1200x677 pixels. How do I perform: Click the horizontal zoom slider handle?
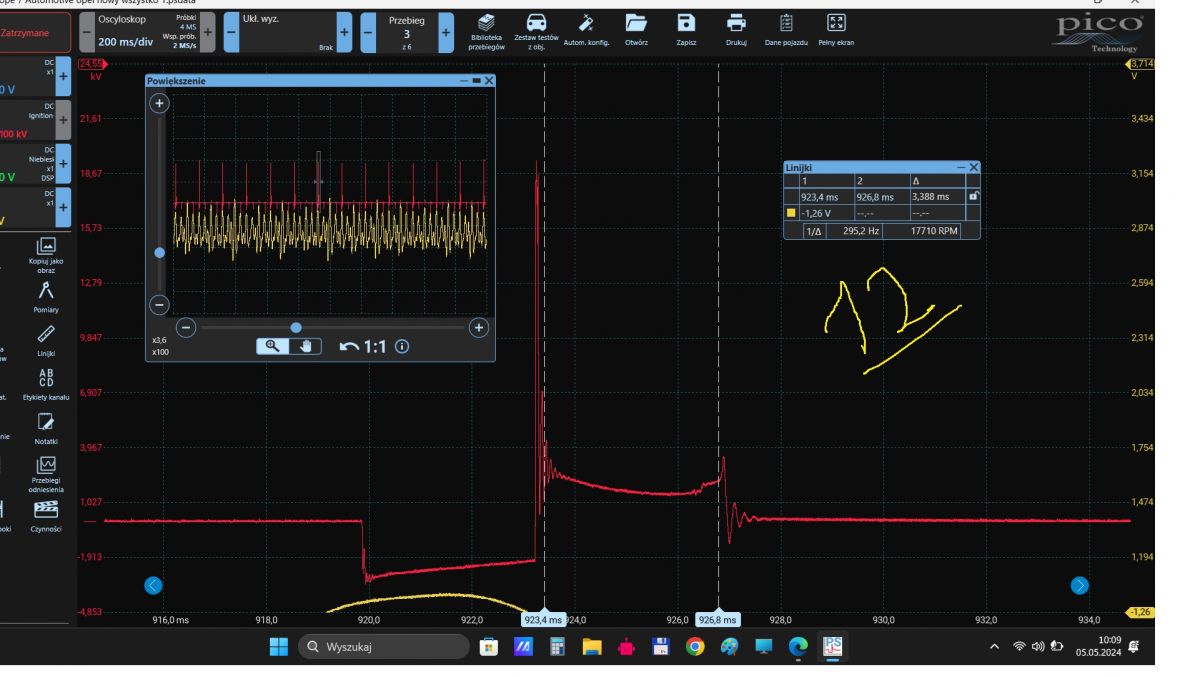tap(296, 327)
